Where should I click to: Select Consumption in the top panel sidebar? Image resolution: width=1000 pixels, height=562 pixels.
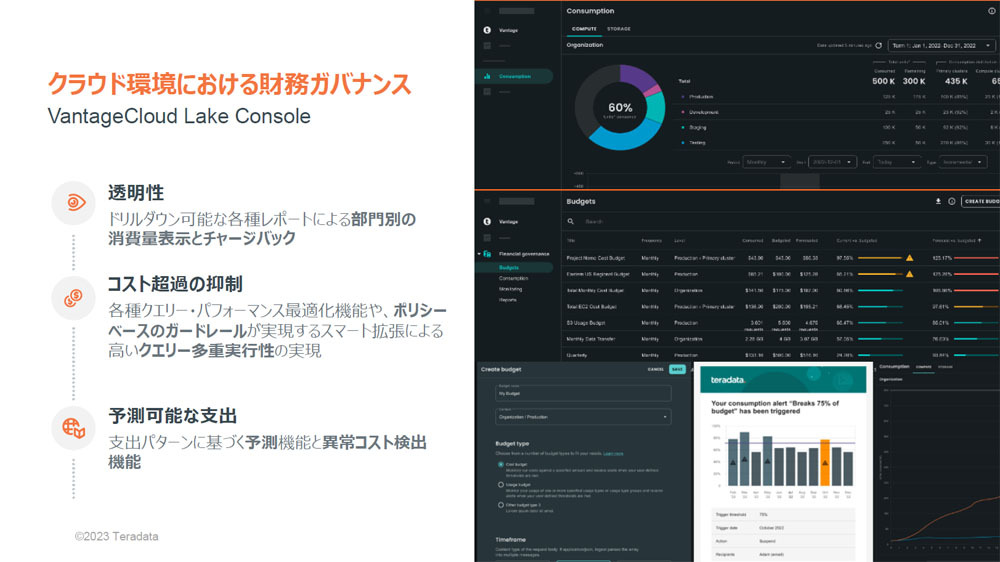[514, 76]
